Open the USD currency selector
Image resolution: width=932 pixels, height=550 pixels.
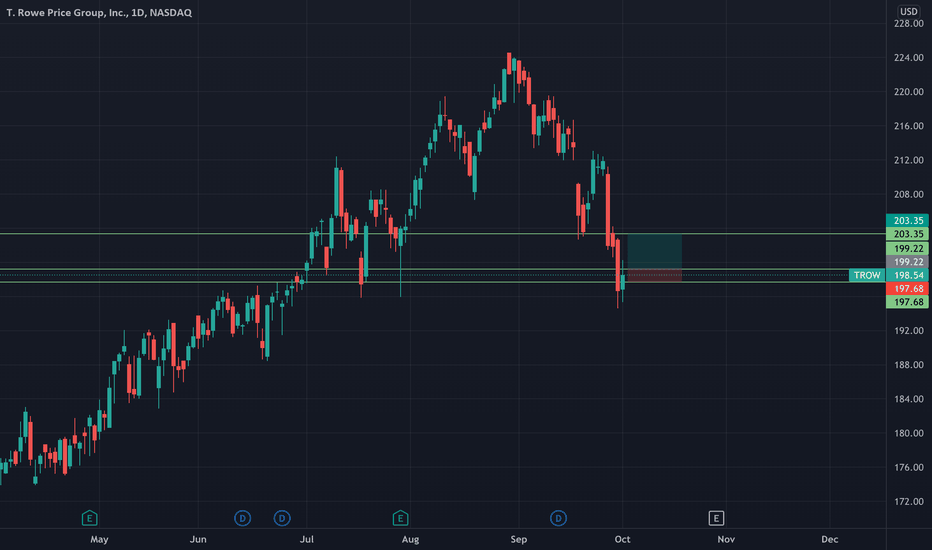coord(908,11)
